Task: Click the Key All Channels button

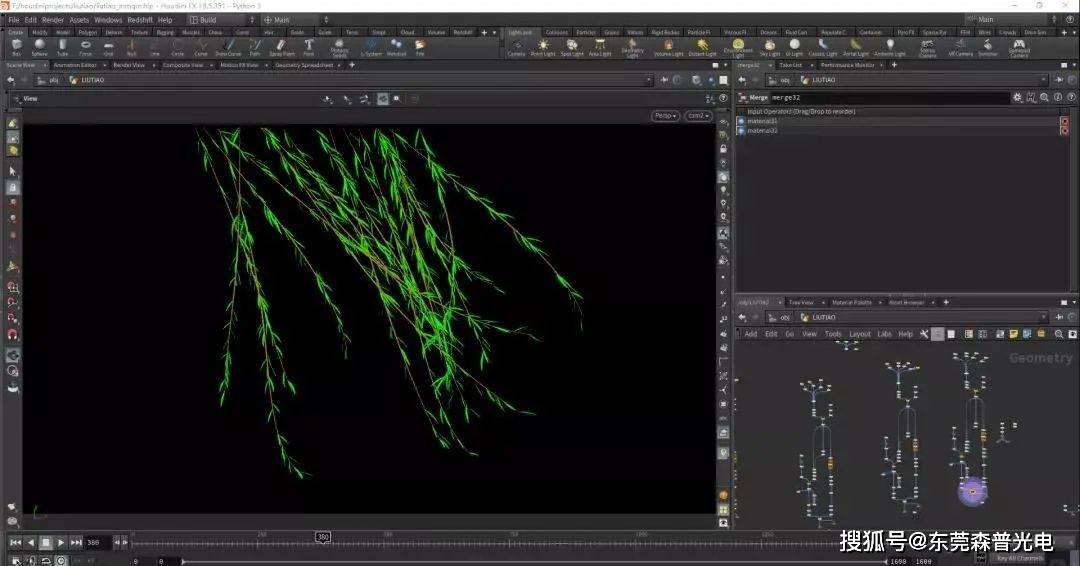Action: (x=1020, y=558)
